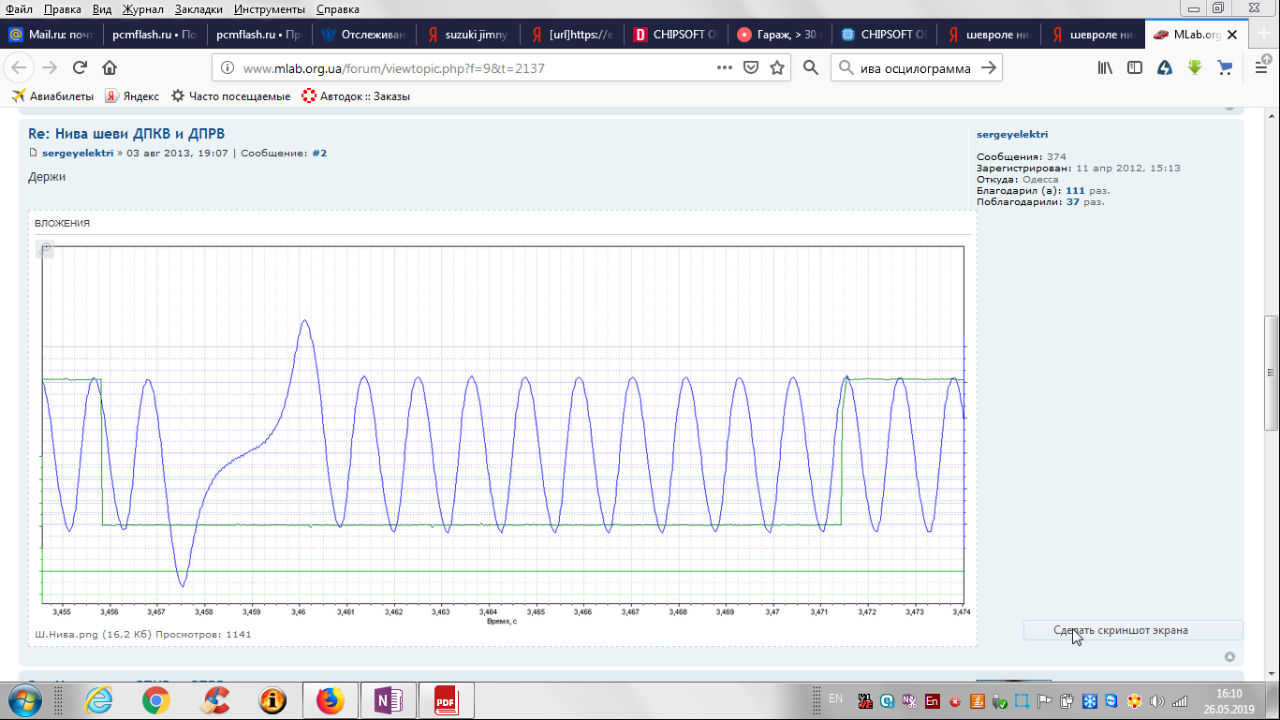Open the Инструменты menu
Viewport: 1280px width, 720px height.
269,9
